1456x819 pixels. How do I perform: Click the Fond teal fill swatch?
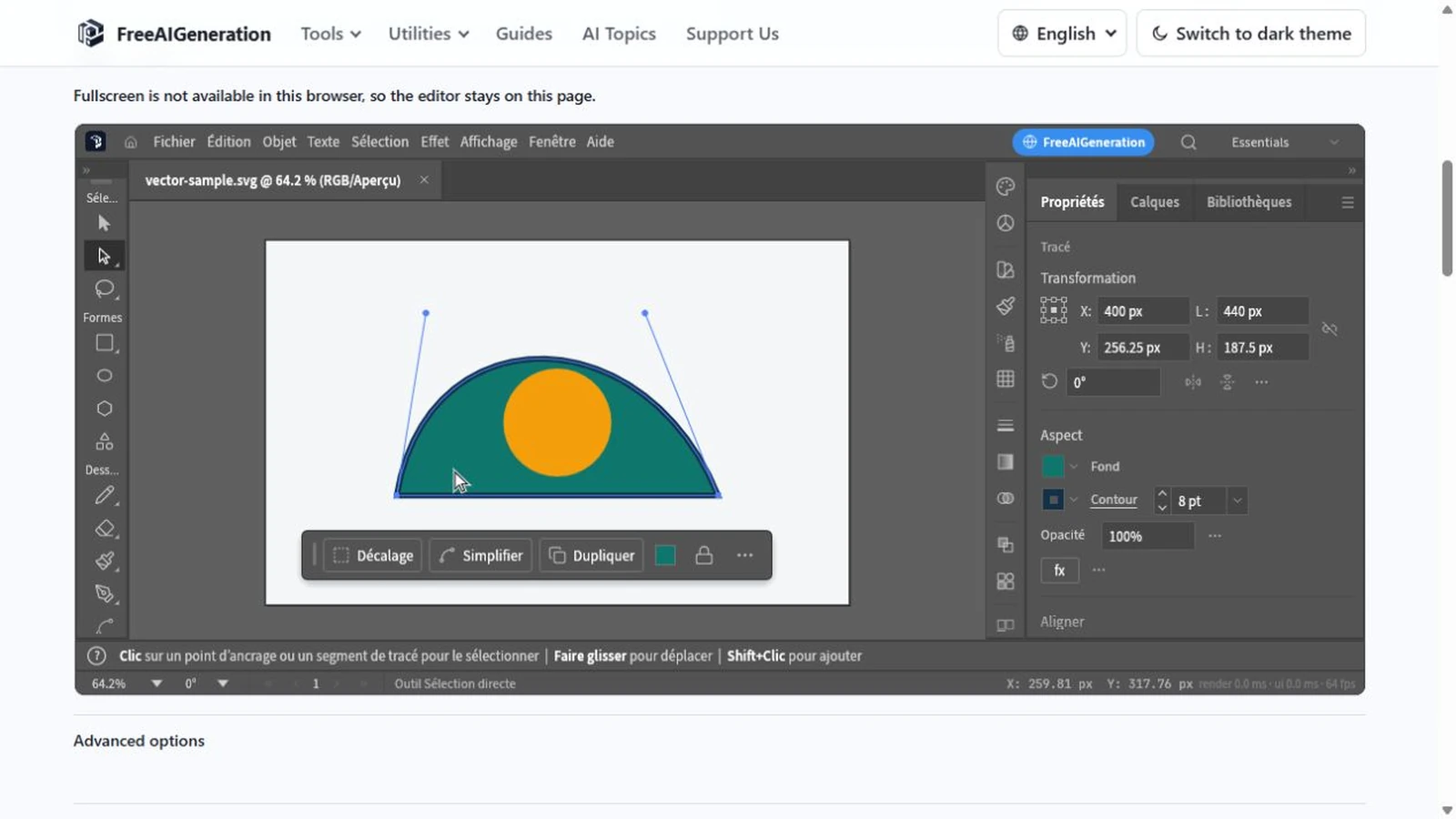coord(1053,467)
